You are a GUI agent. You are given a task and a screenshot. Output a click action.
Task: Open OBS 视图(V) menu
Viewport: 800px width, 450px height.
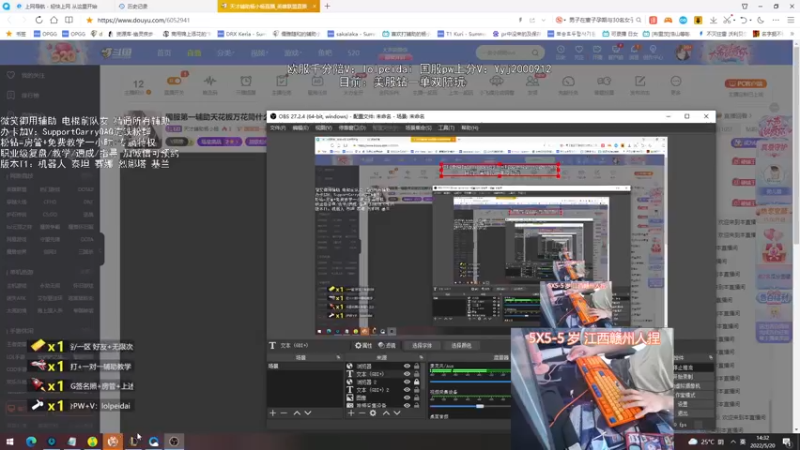point(323,128)
